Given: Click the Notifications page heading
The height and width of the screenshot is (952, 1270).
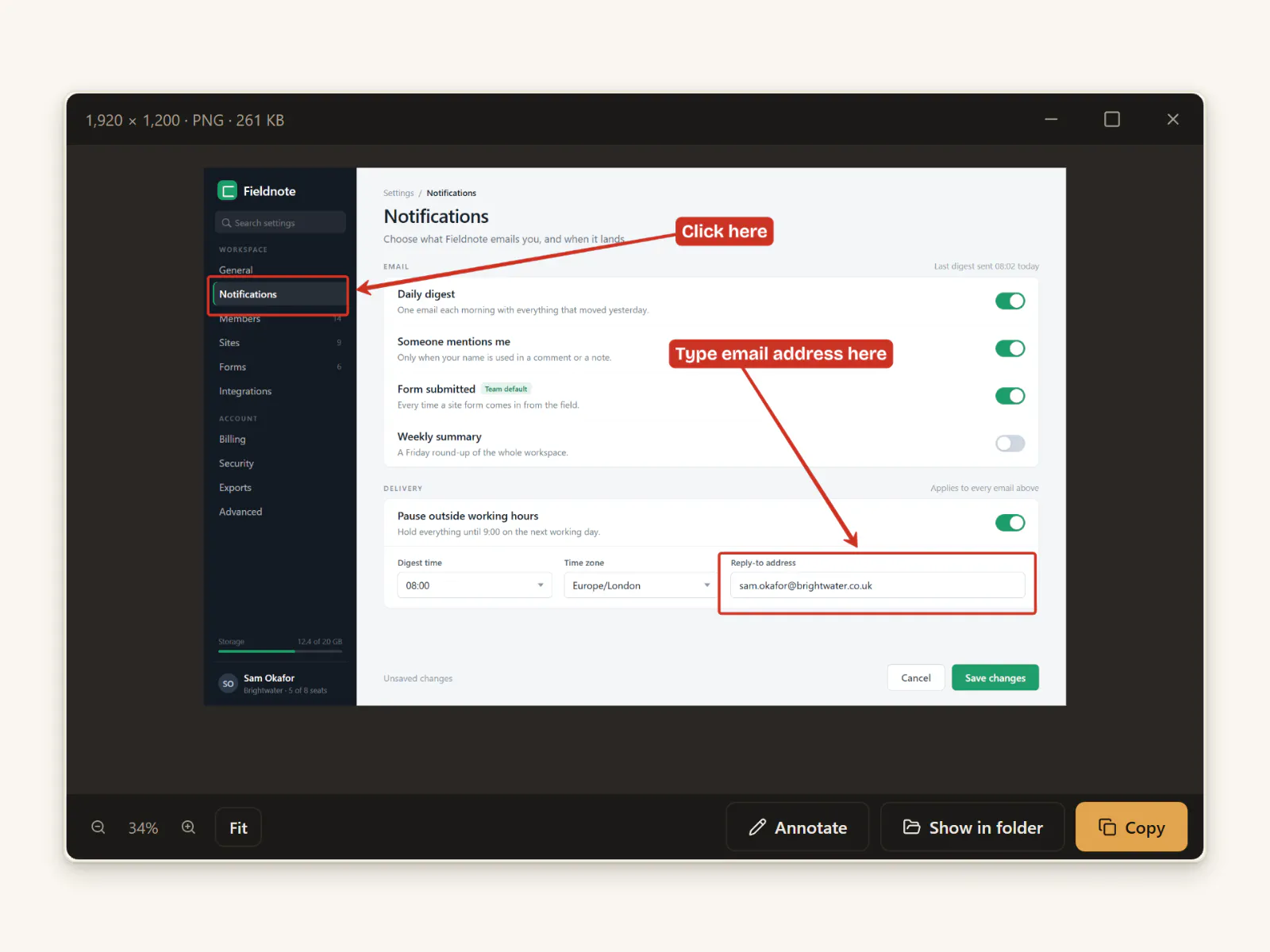Looking at the screenshot, I should pyautogui.click(x=437, y=217).
